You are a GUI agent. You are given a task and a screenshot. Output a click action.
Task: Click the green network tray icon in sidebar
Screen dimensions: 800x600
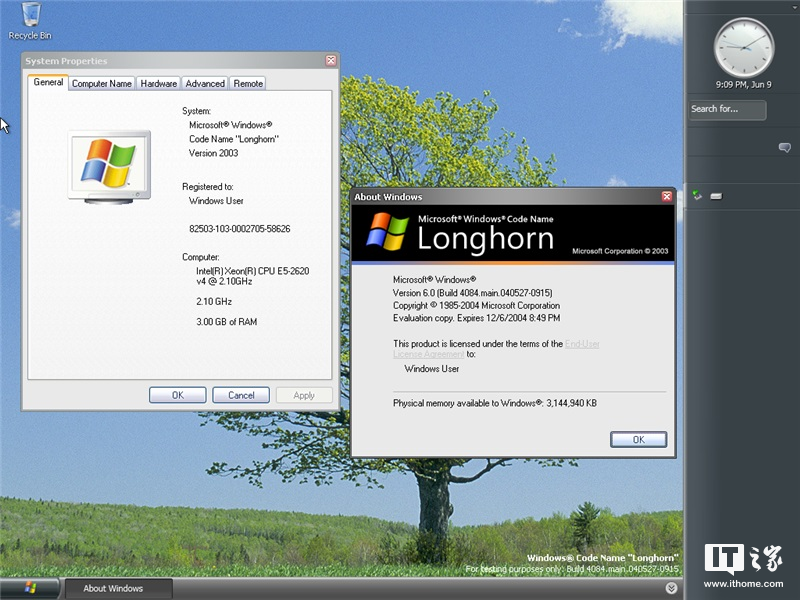697,195
